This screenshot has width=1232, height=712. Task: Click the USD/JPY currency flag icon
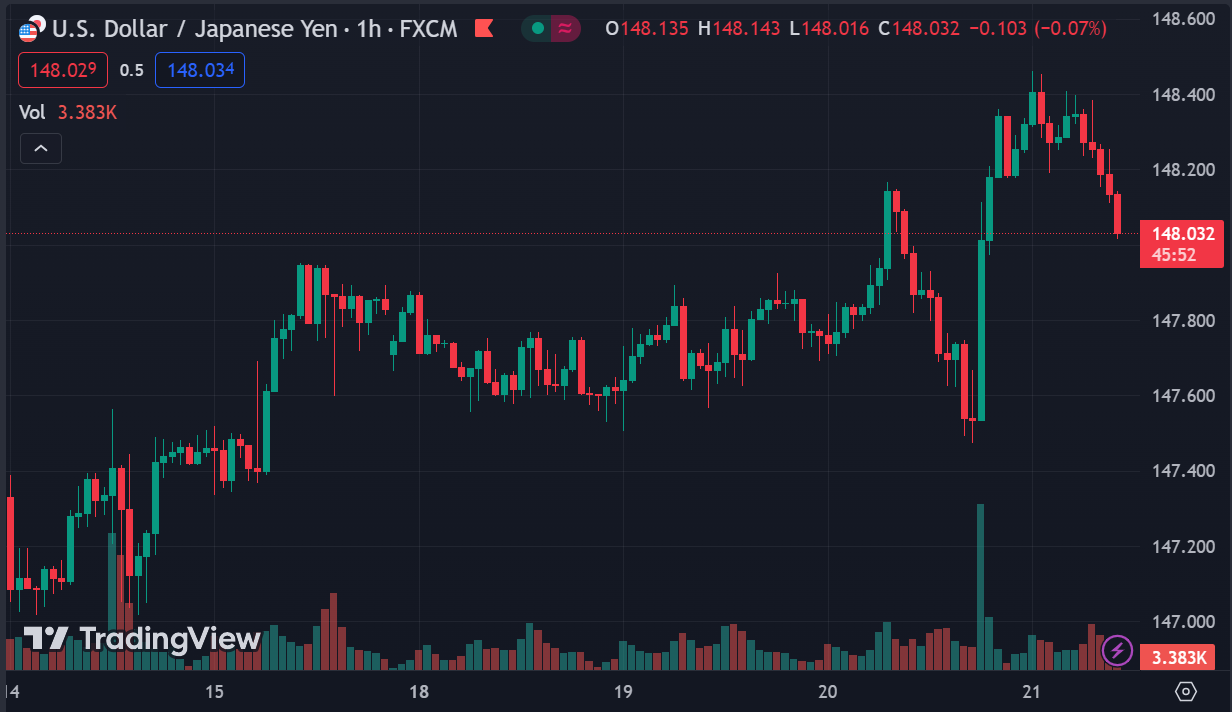click(x=32, y=28)
